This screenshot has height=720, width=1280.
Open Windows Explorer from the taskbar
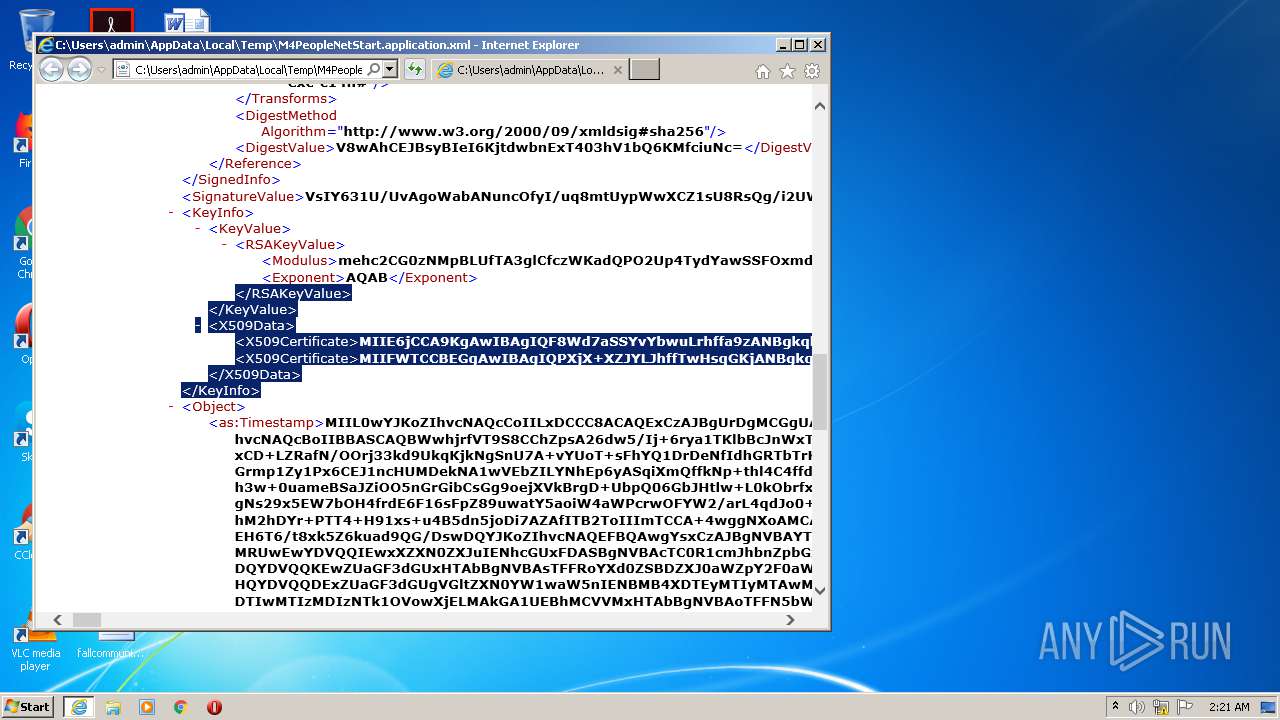click(113, 706)
